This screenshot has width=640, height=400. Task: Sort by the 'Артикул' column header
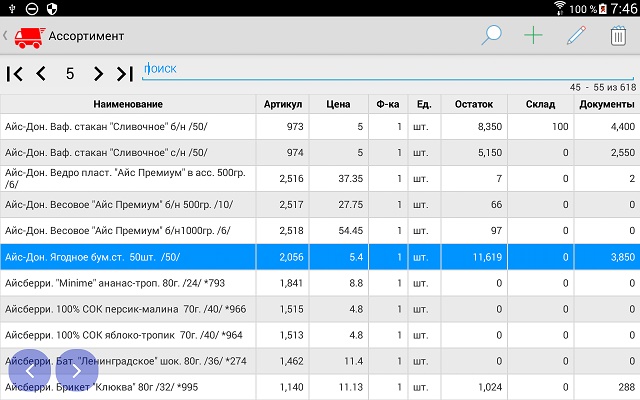(x=282, y=104)
